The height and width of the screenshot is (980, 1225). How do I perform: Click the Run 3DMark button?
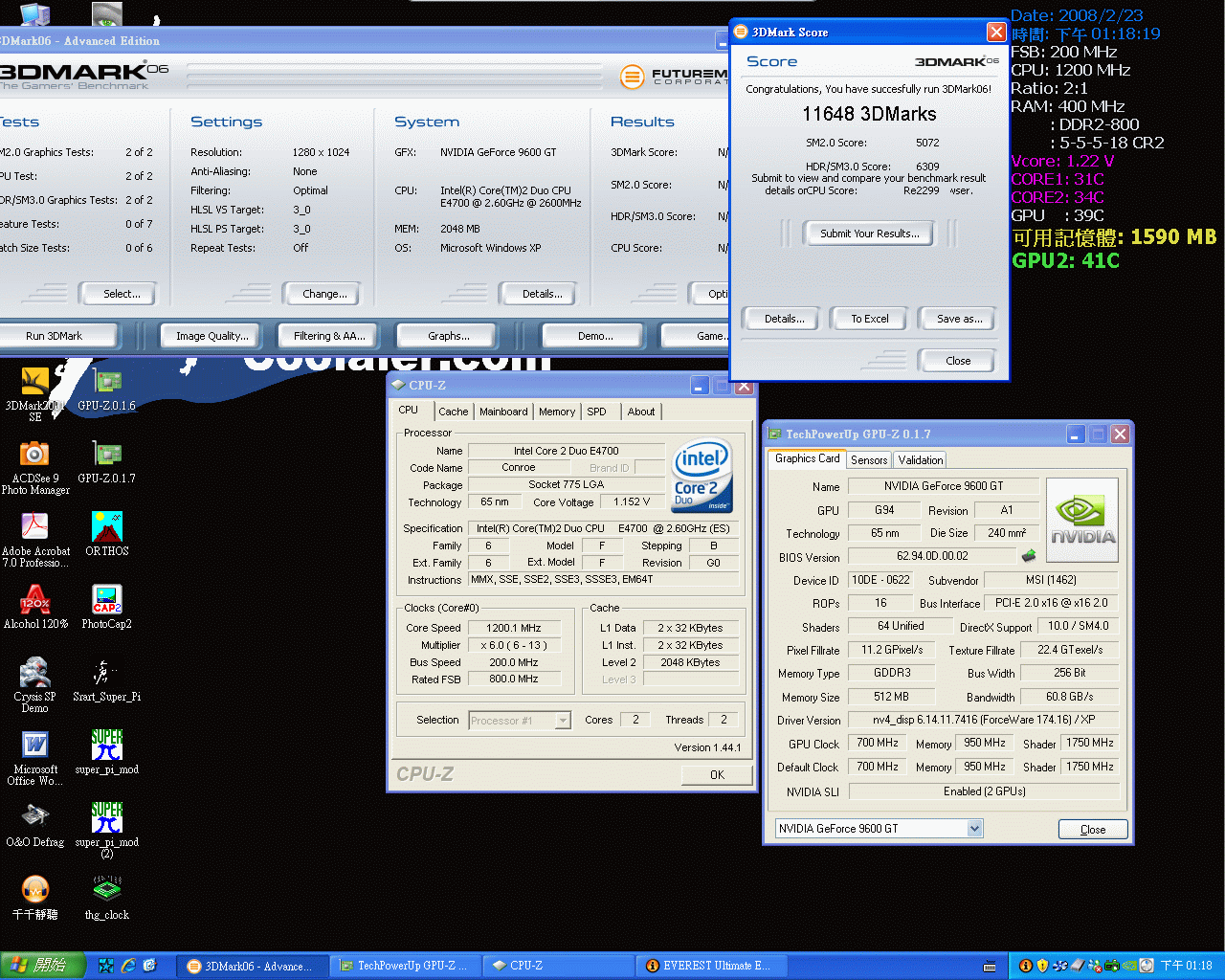tap(55, 336)
